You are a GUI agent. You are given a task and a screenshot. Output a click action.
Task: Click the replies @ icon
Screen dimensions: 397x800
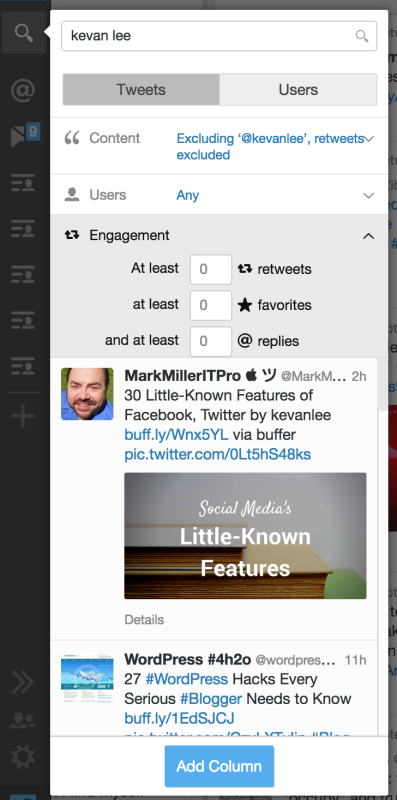pos(245,341)
